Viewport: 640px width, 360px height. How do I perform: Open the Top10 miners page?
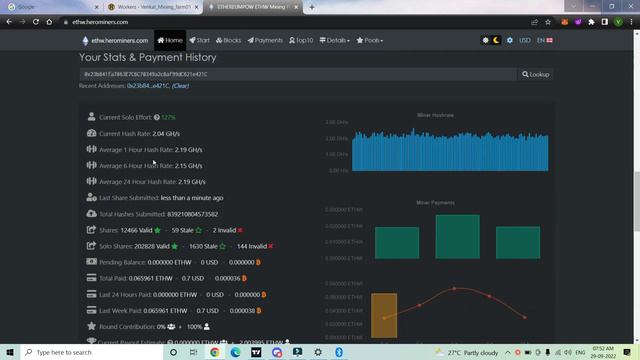coord(301,40)
